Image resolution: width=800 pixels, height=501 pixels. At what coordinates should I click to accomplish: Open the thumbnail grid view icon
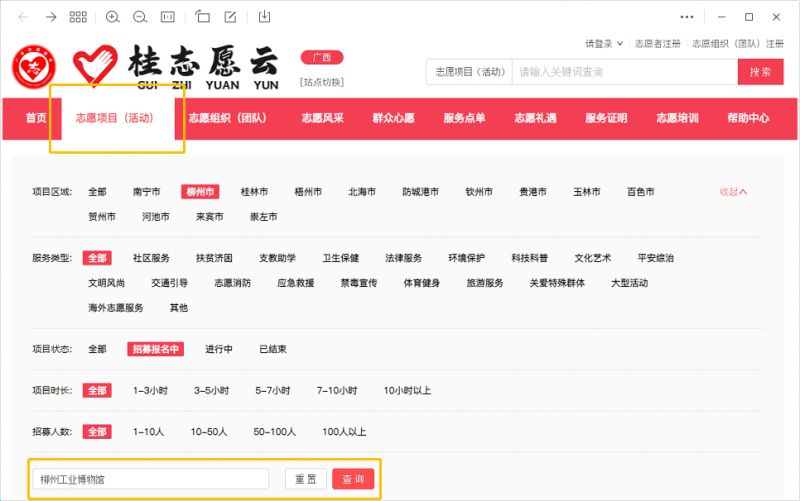tap(78, 17)
